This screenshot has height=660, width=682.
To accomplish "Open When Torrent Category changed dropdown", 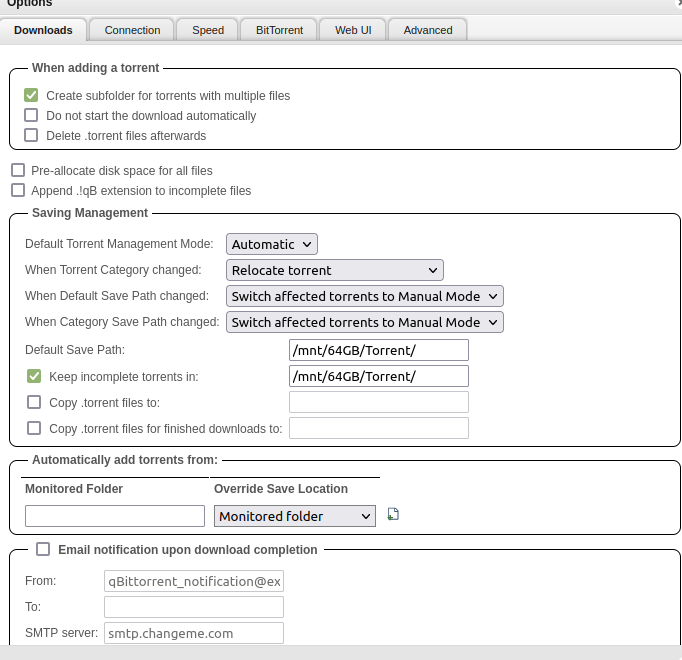I will tap(335, 270).
